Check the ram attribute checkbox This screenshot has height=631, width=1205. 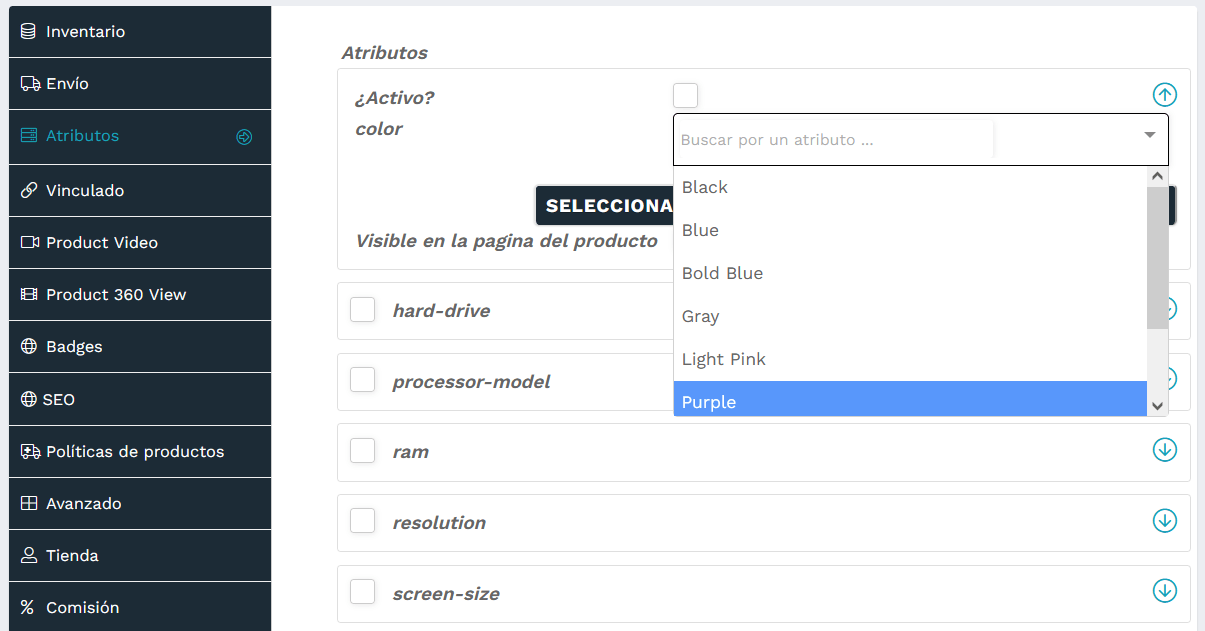click(362, 450)
